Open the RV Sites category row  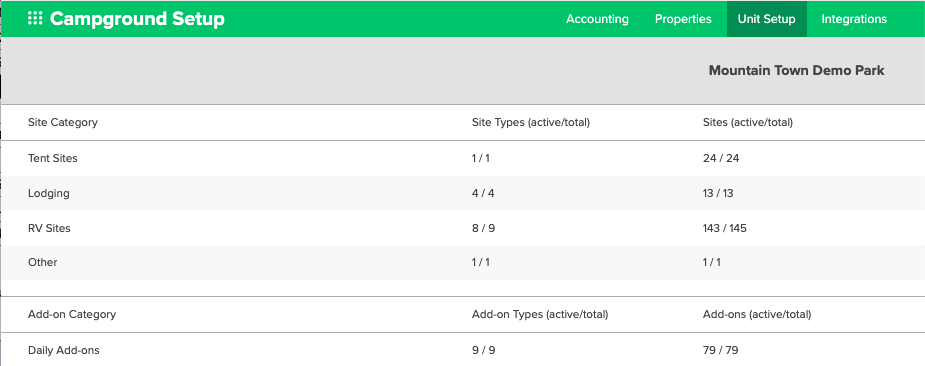pos(462,228)
